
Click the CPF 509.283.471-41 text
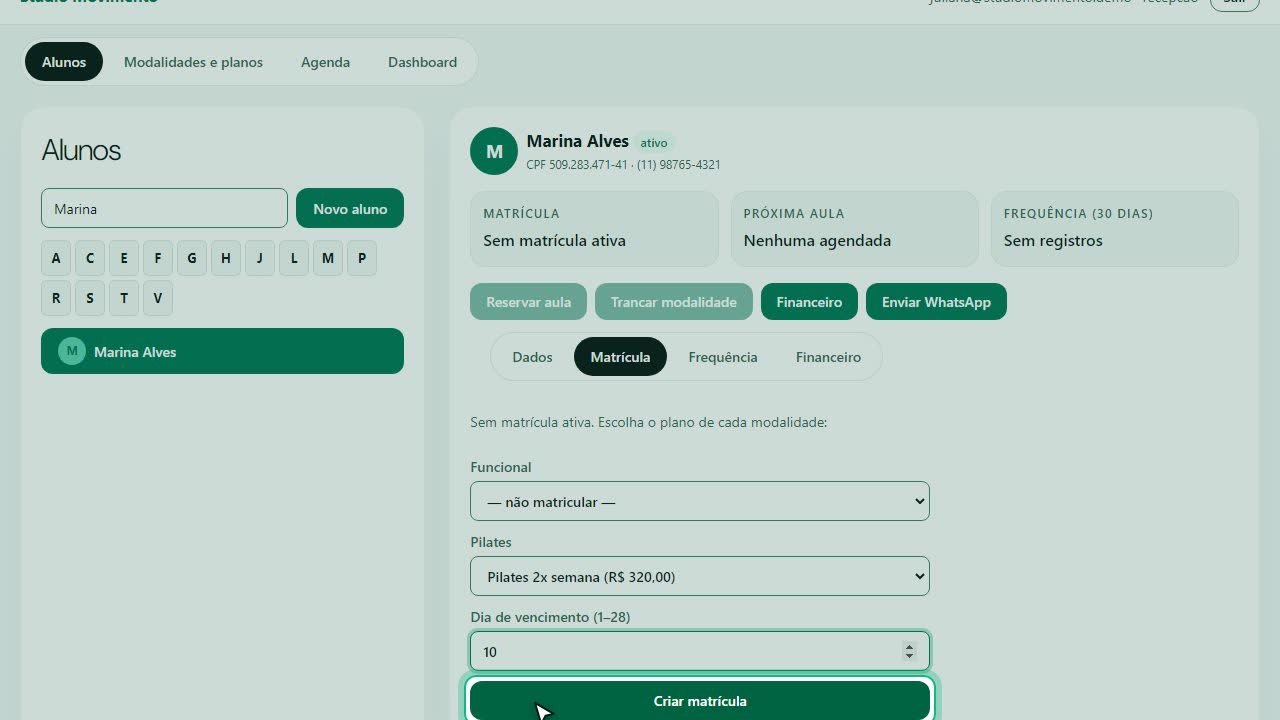click(x=577, y=165)
